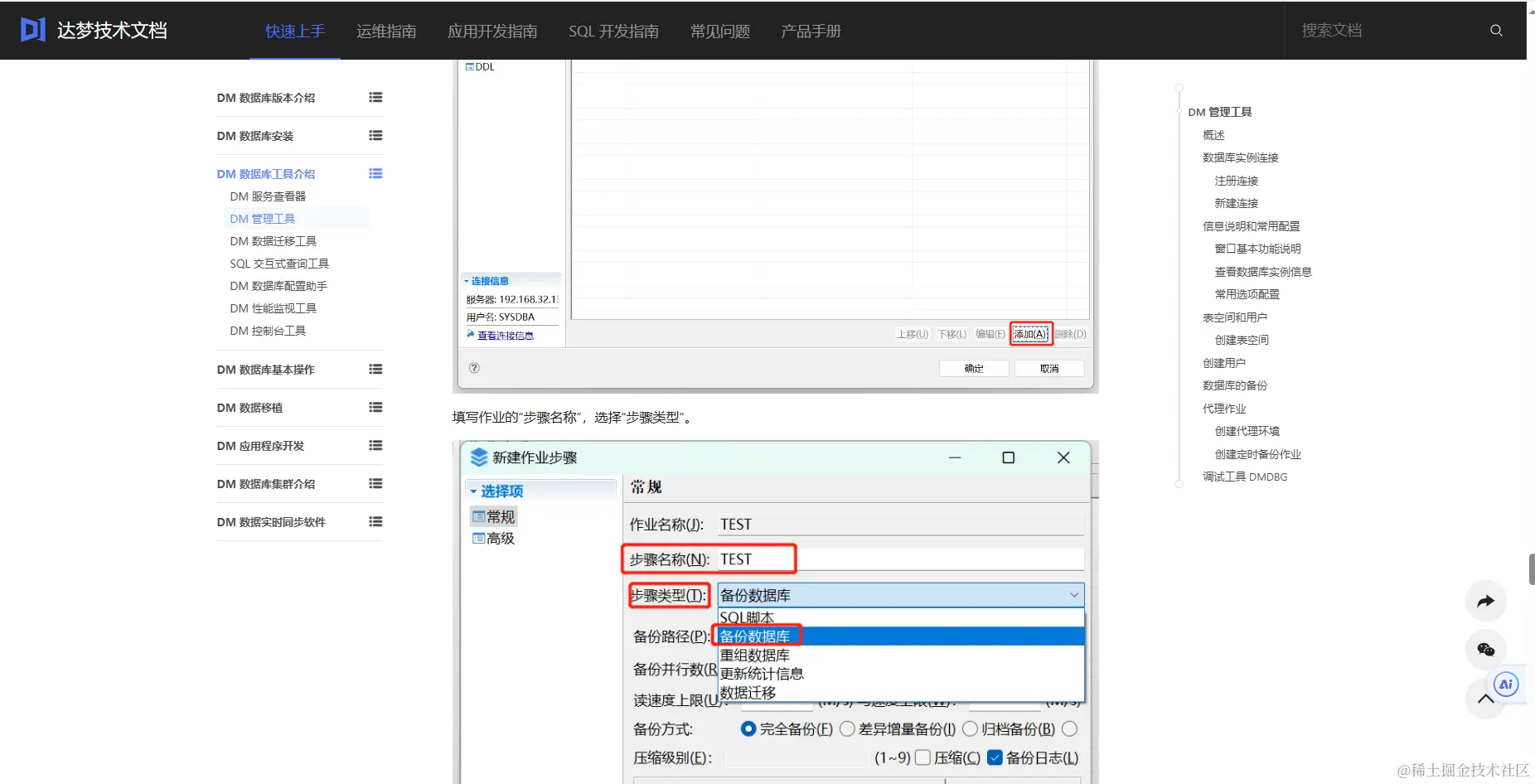Choose 重组数据库 in dropdown list
1535x784 pixels.
(x=901, y=655)
